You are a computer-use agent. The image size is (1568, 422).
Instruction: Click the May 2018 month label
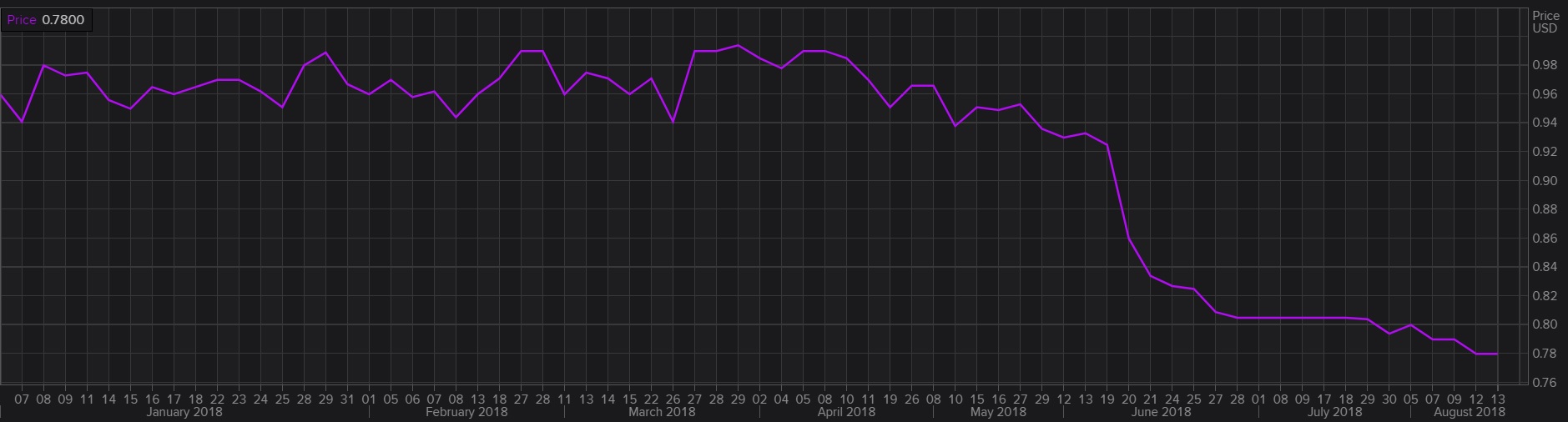pyautogui.click(x=999, y=412)
